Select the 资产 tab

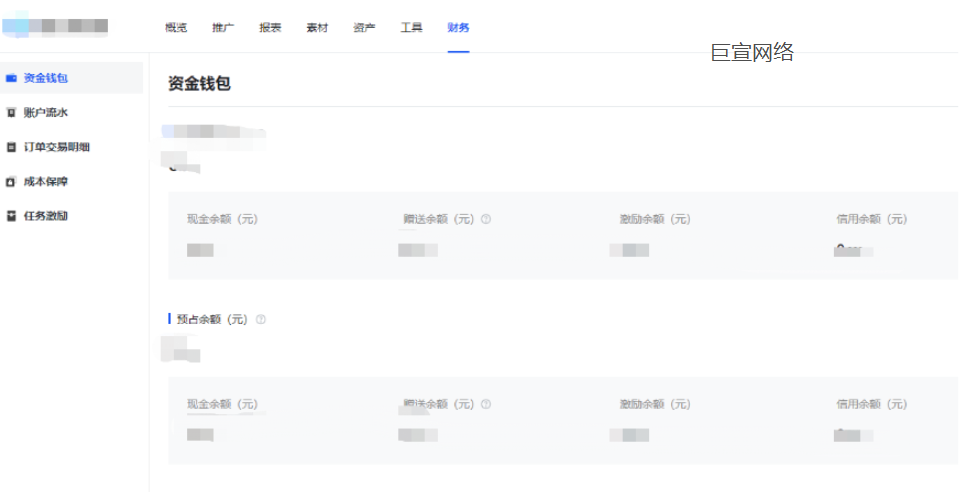coord(364,27)
